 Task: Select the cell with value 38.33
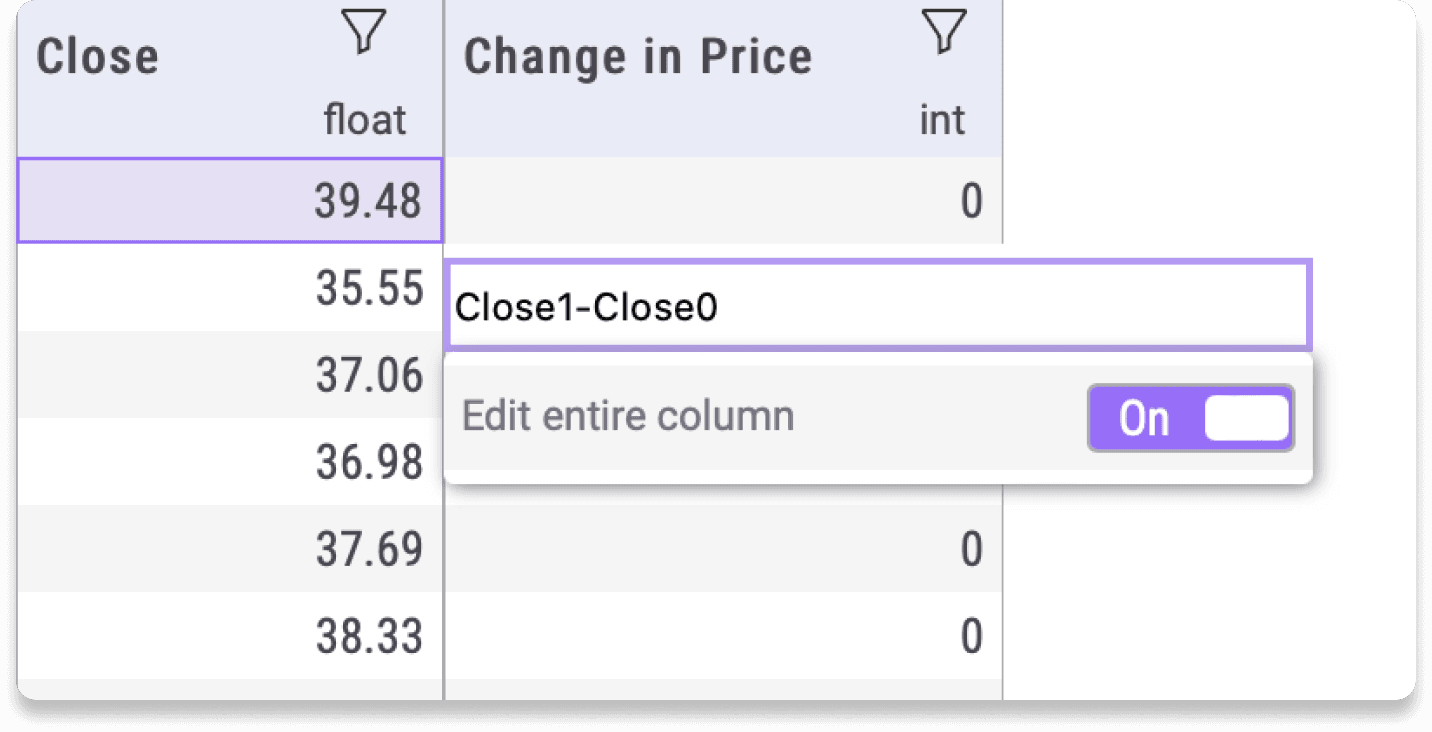pyautogui.click(x=230, y=636)
